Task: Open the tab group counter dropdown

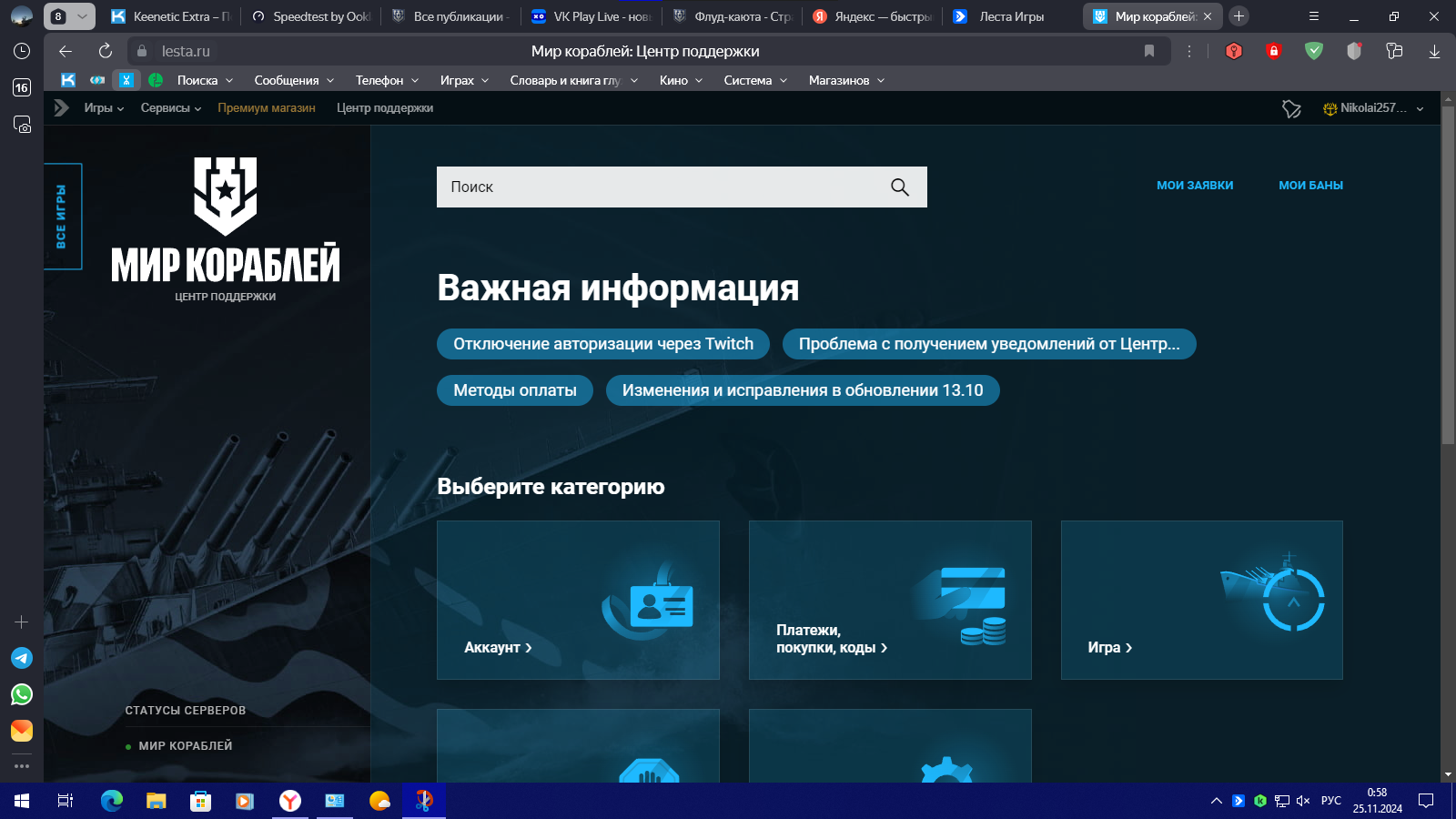Action: 69,16
